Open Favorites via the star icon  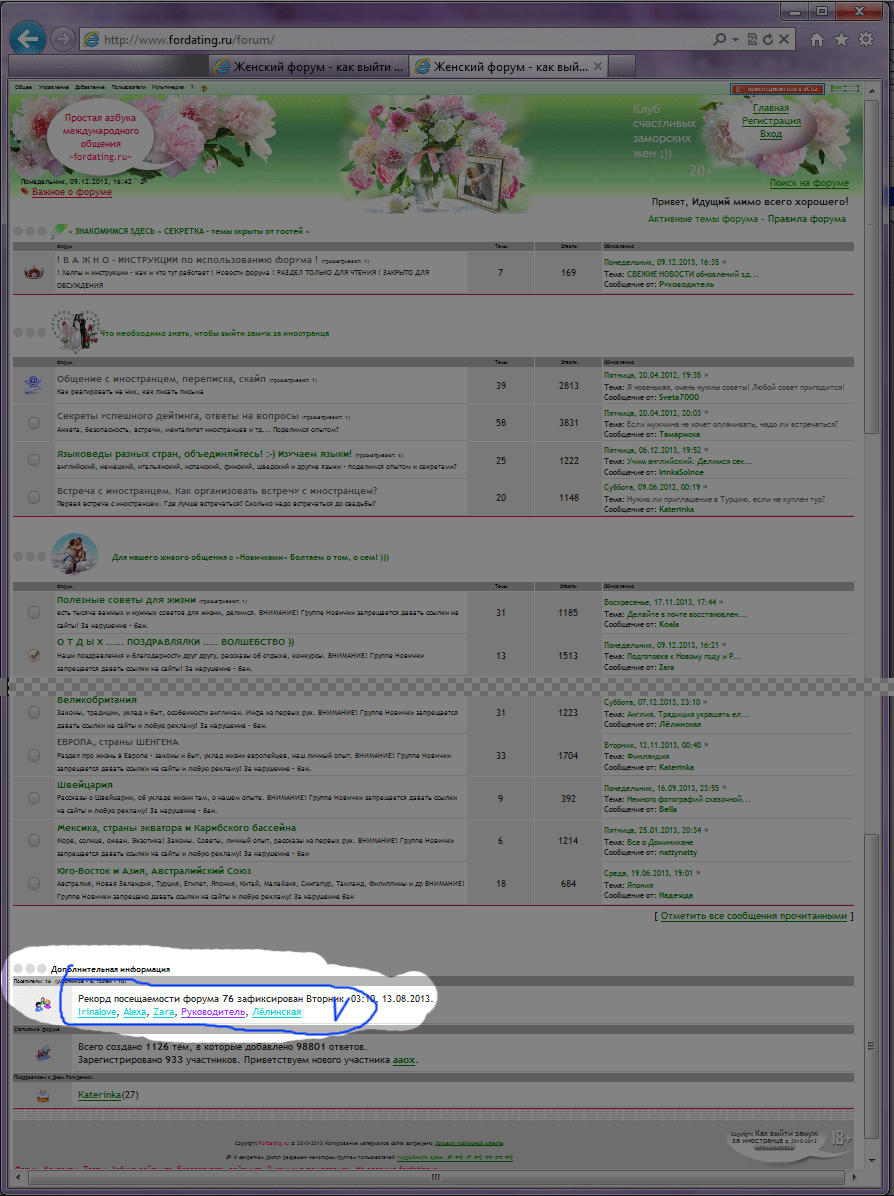[841, 39]
